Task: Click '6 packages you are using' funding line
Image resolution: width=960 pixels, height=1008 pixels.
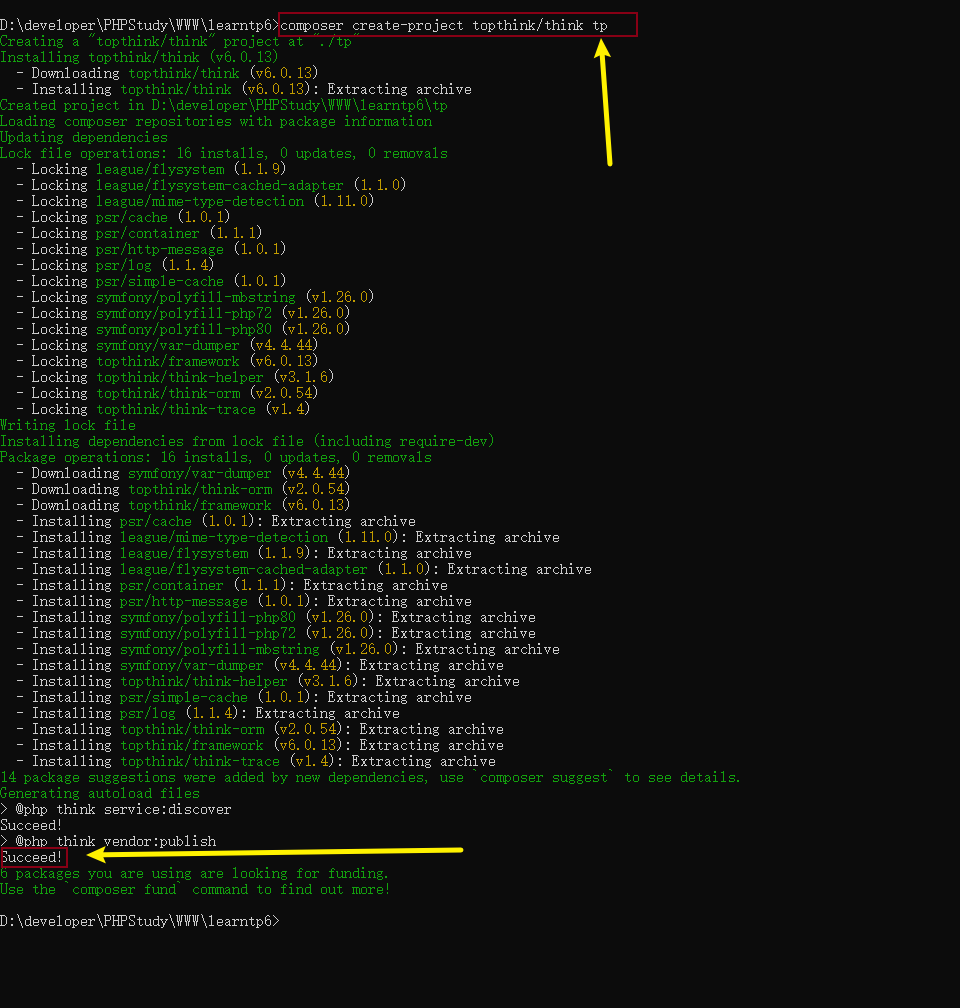Action: click(x=194, y=874)
